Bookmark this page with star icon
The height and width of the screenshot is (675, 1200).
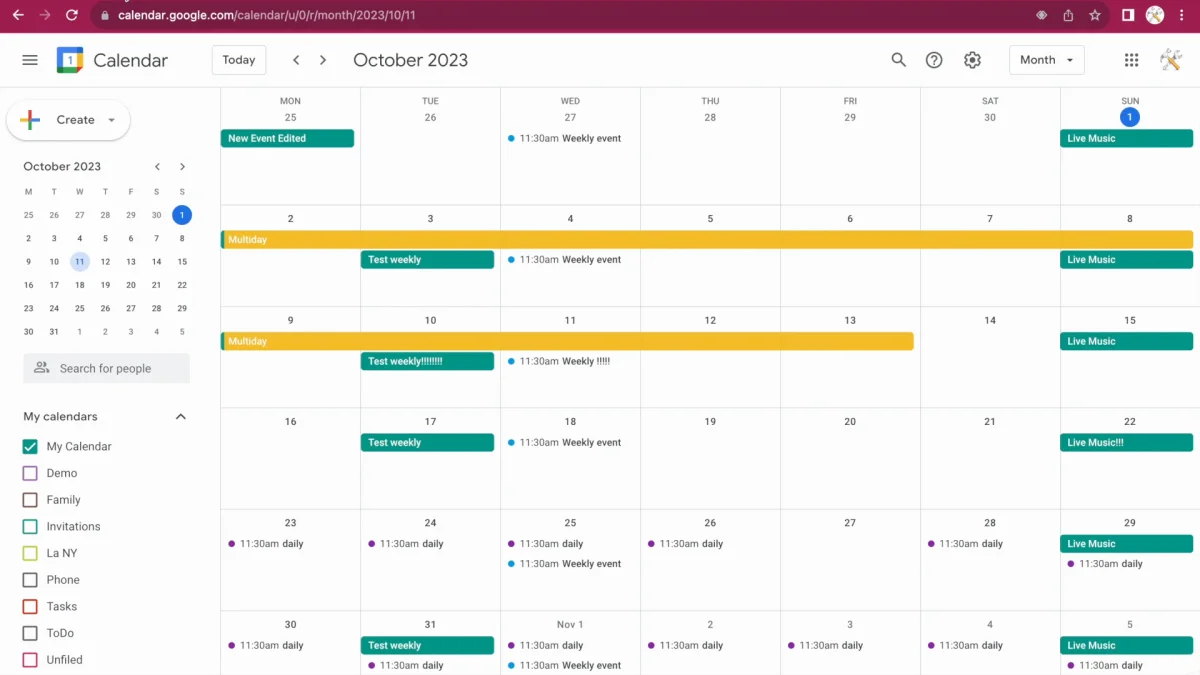[x=1095, y=15]
